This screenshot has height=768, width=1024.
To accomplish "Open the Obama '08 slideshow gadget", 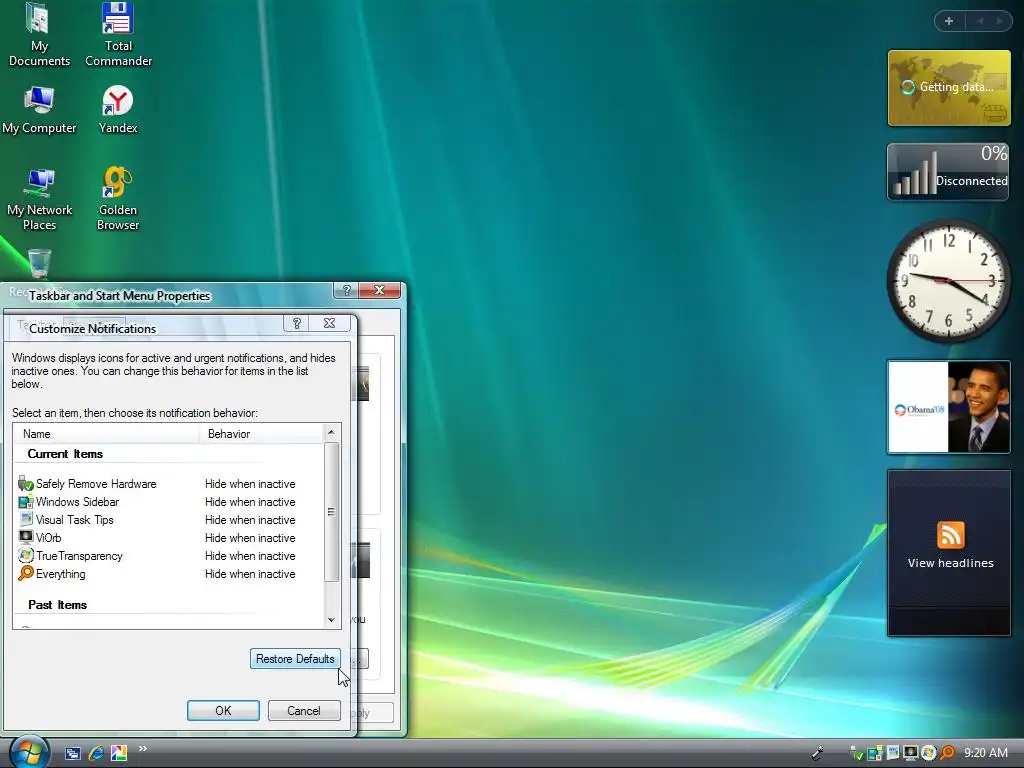I will 949,407.
